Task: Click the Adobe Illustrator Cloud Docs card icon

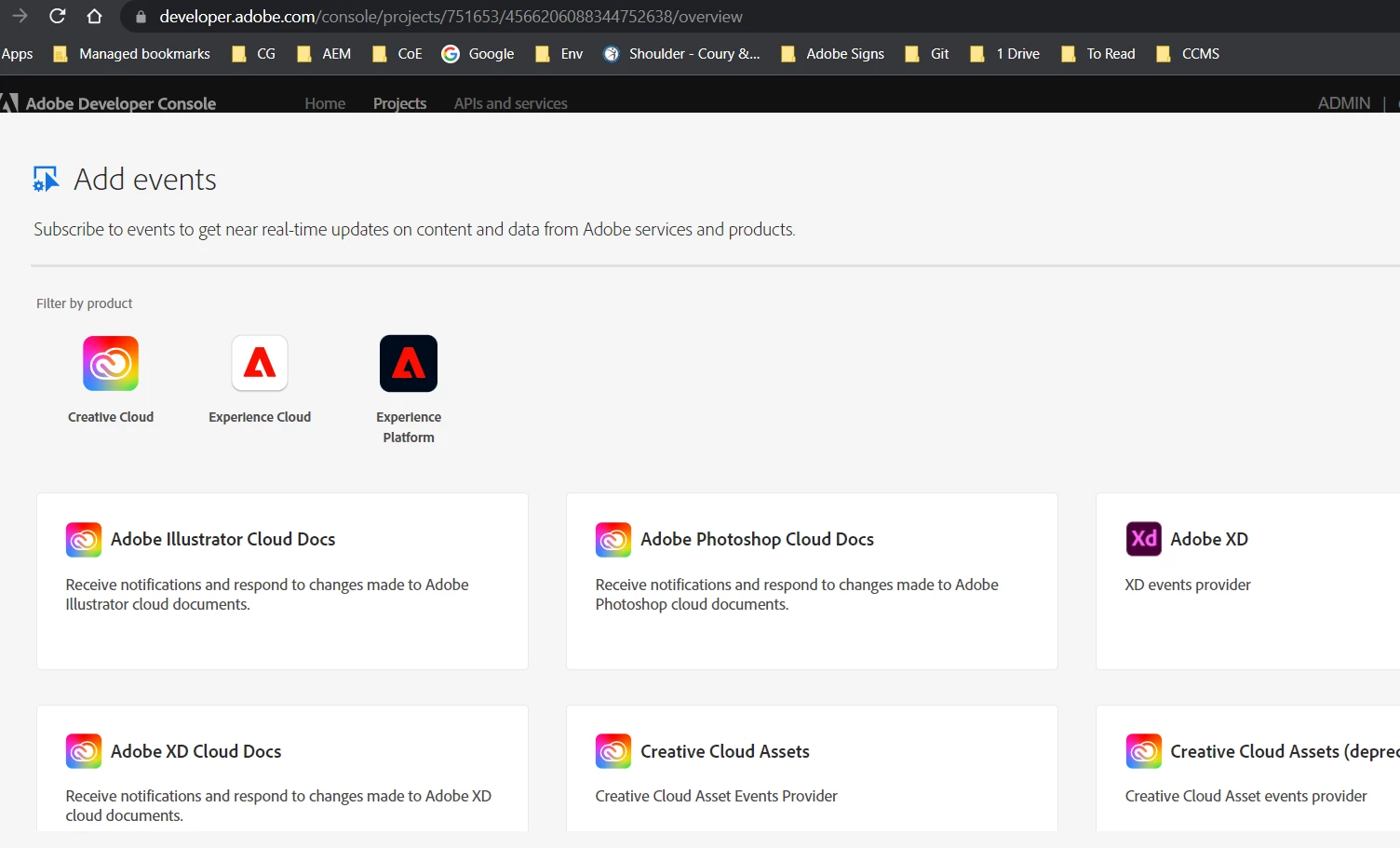Action: (x=84, y=540)
